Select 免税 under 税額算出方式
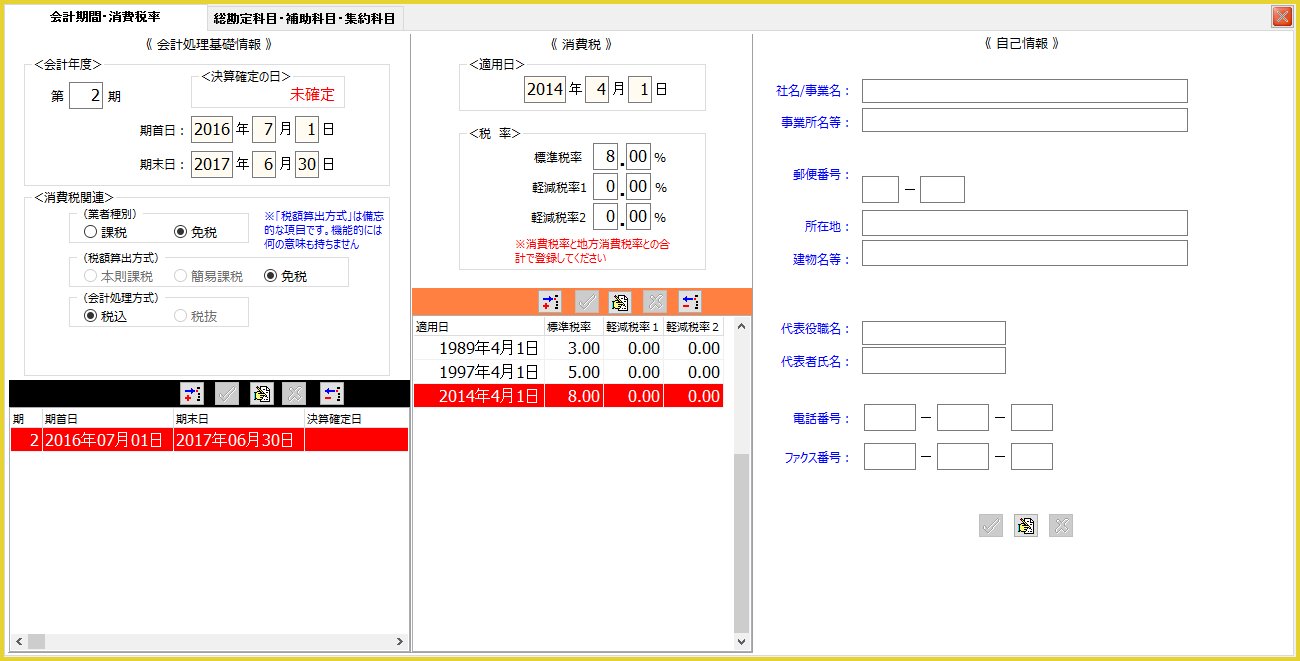 [x=286, y=276]
